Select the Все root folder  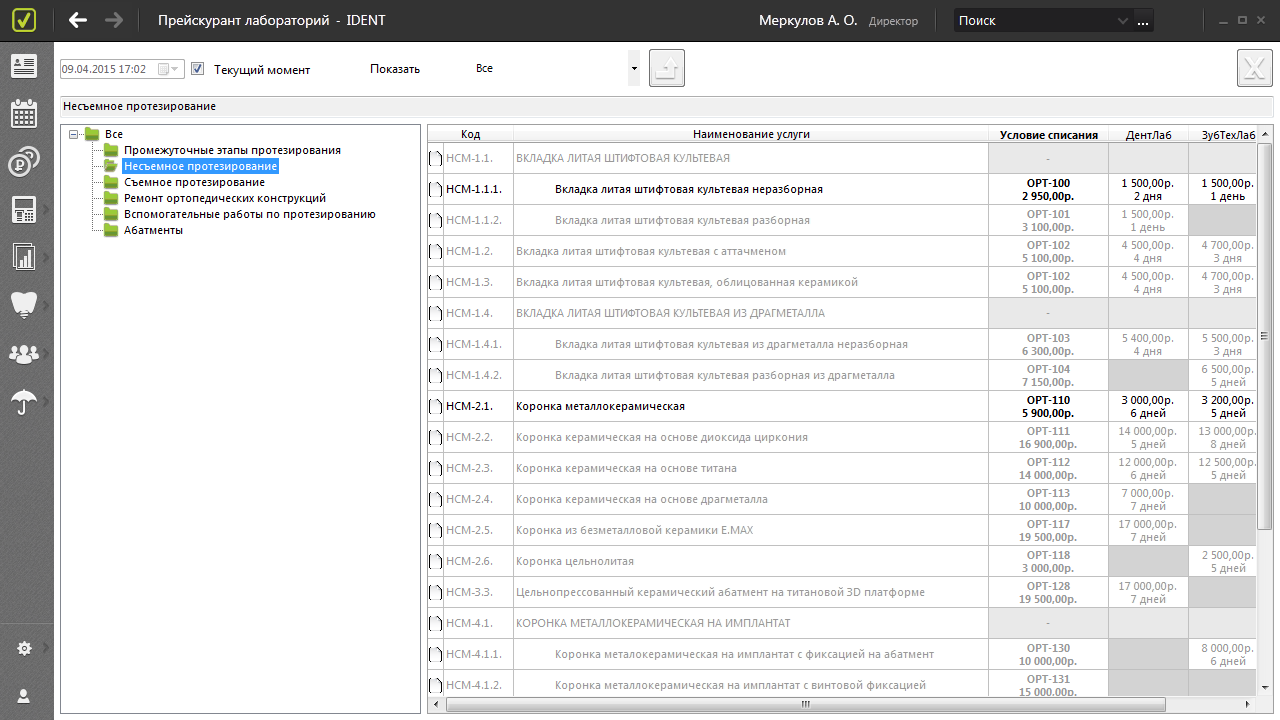113,134
